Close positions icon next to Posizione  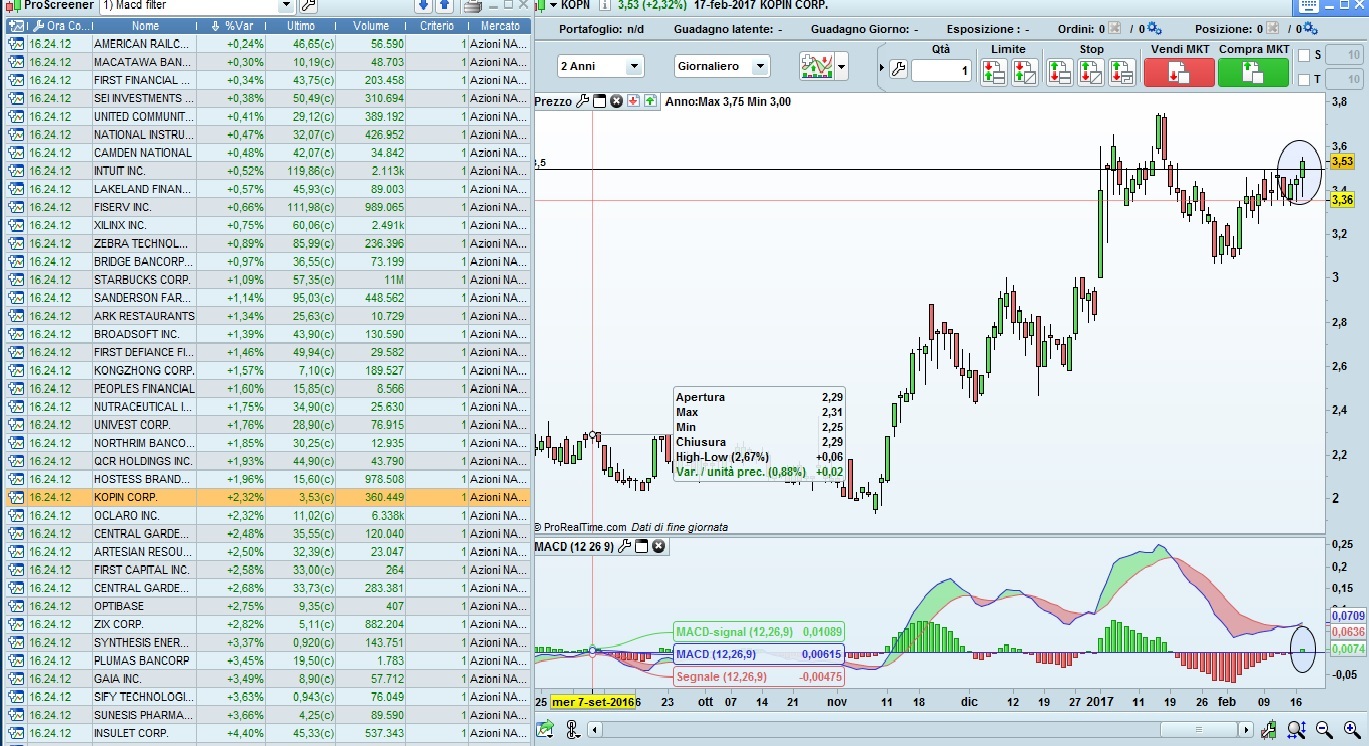tap(1272, 30)
